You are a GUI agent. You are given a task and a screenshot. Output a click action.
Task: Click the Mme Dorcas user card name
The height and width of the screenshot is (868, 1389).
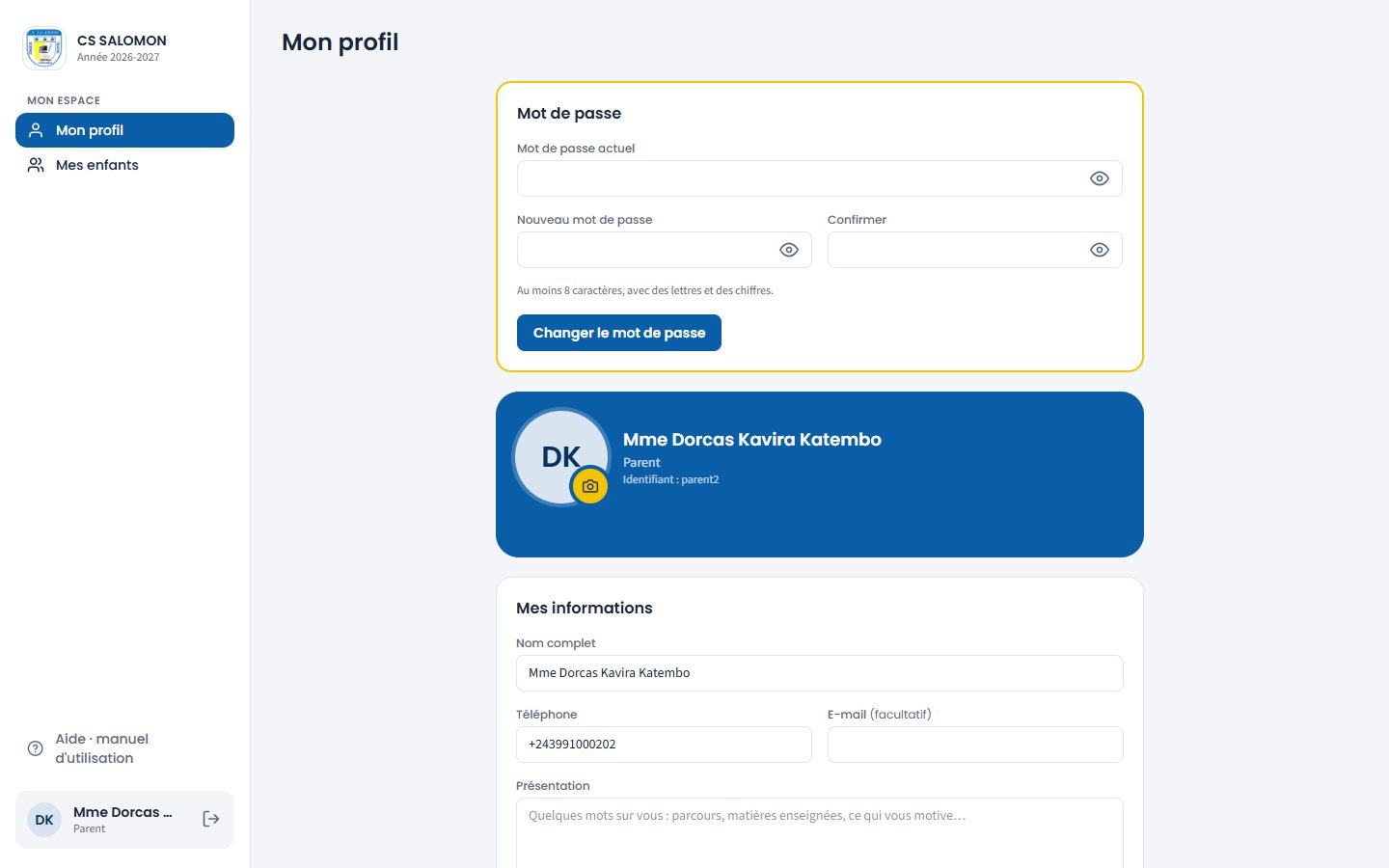tap(123, 812)
